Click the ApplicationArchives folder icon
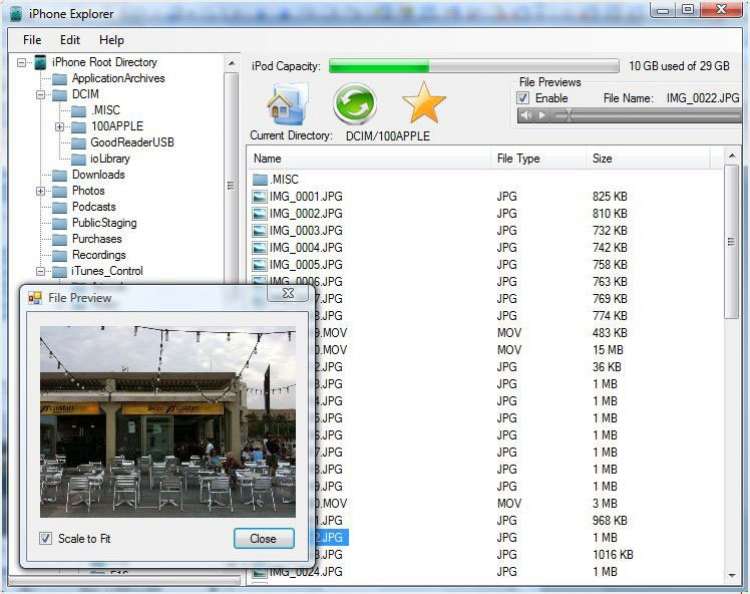 [x=59, y=78]
